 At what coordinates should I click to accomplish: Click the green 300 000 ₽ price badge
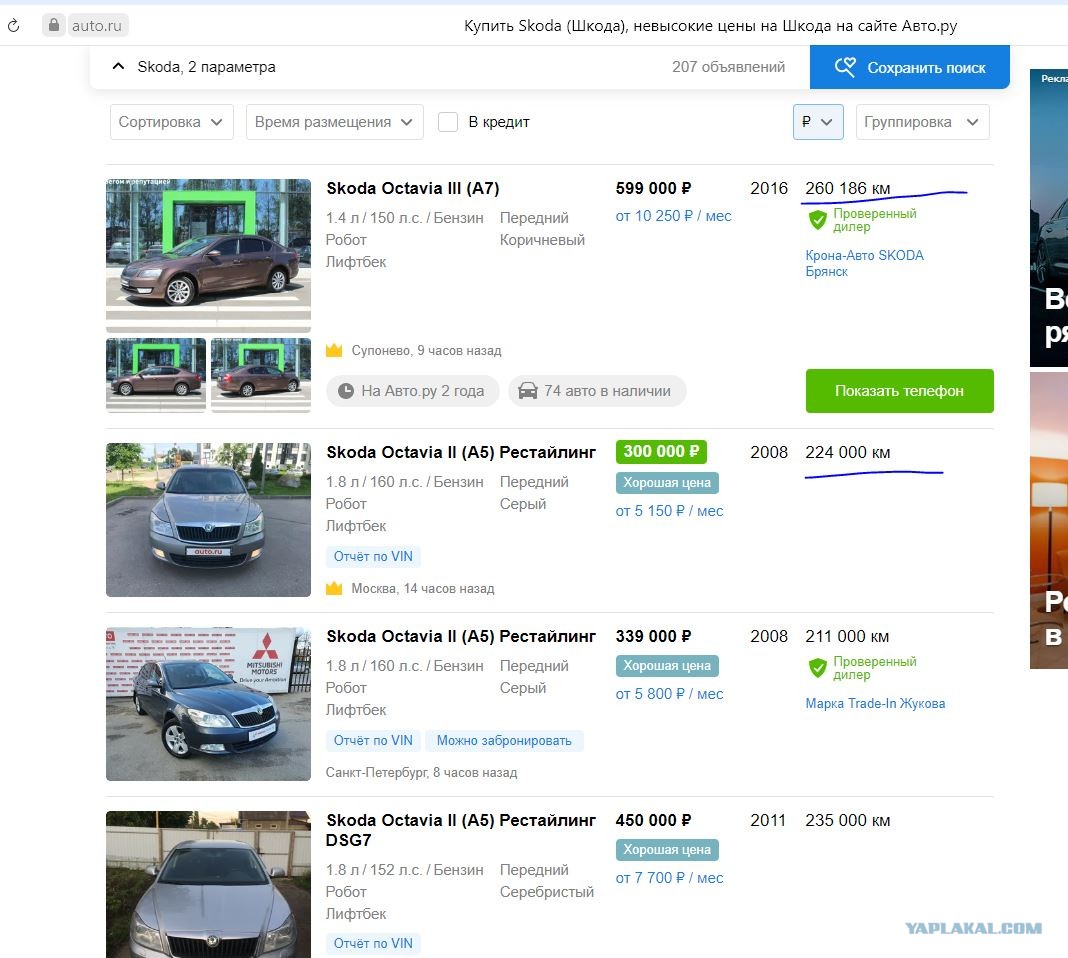click(x=661, y=451)
